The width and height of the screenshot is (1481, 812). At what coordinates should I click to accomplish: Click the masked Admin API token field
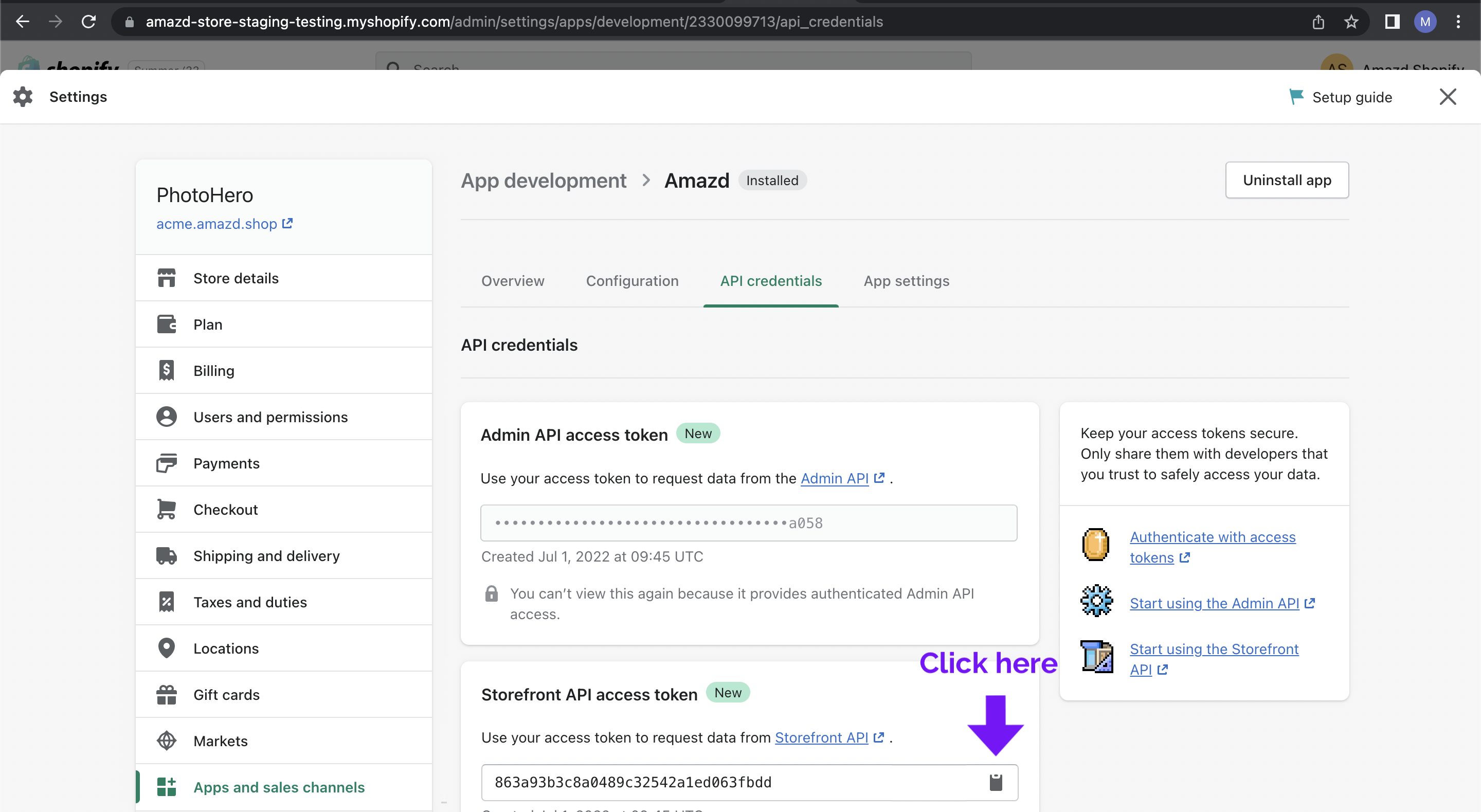[749, 523]
